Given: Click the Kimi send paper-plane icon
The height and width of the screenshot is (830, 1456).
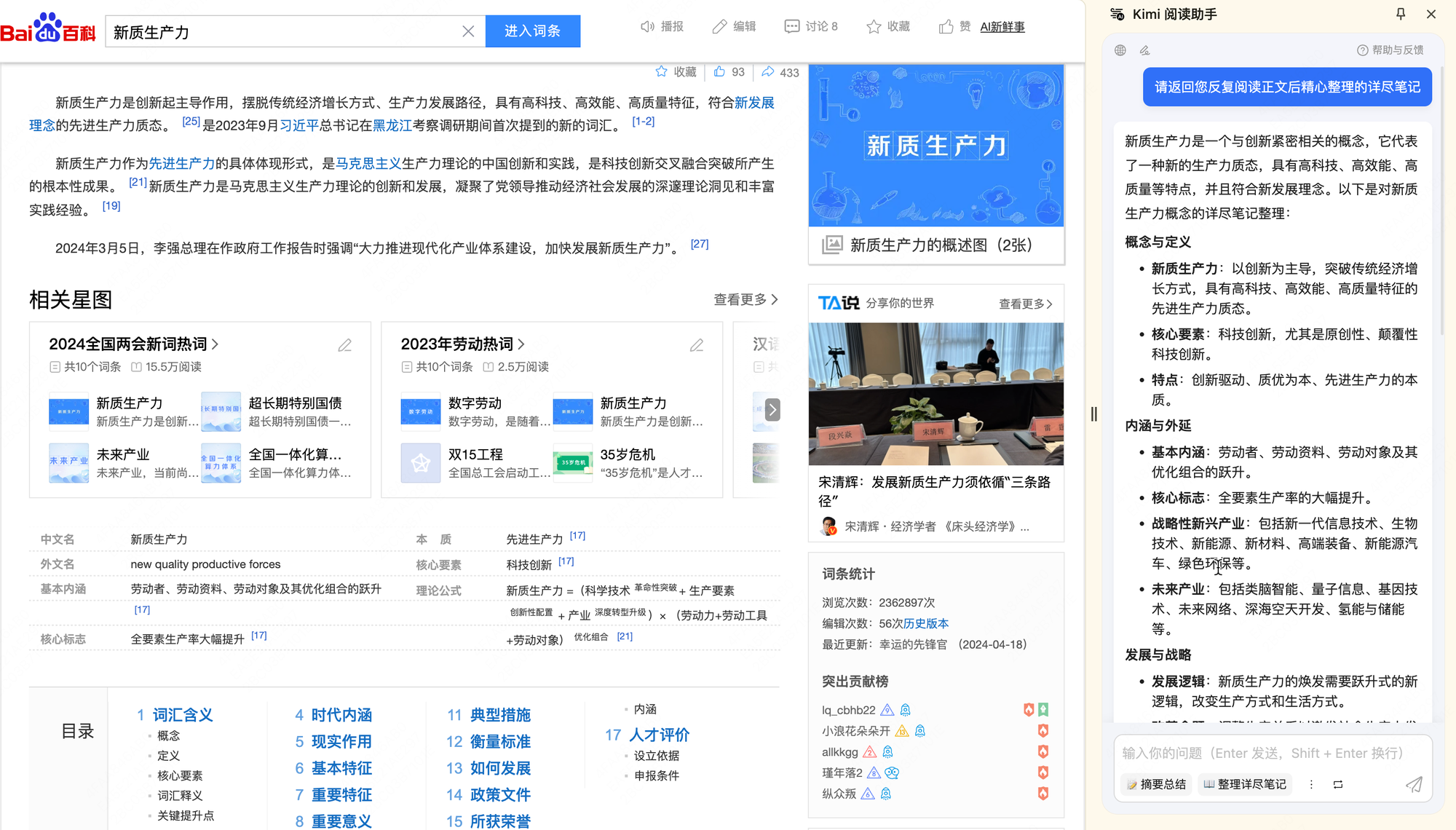Looking at the screenshot, I should (1414, 784).
